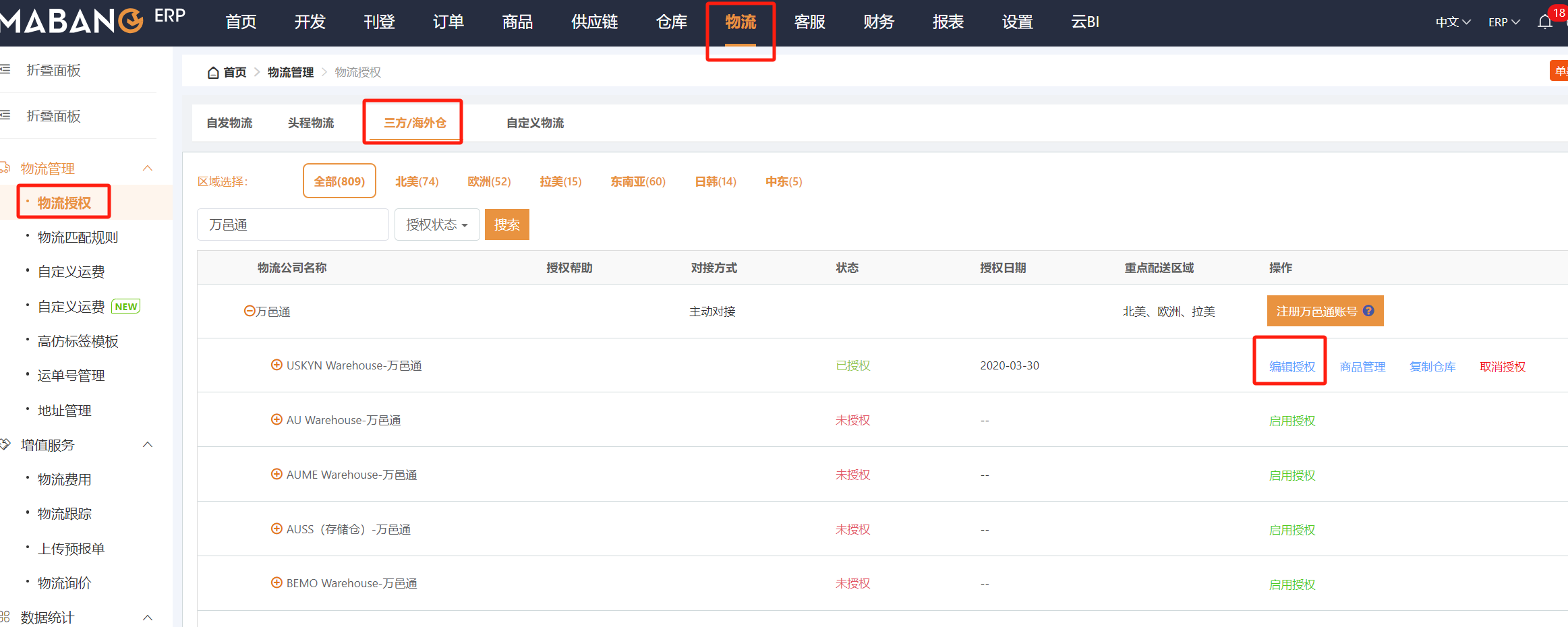1568x627 pixels.
Task: Filter by region 北美(74)
Action: [x=417, y=181]
